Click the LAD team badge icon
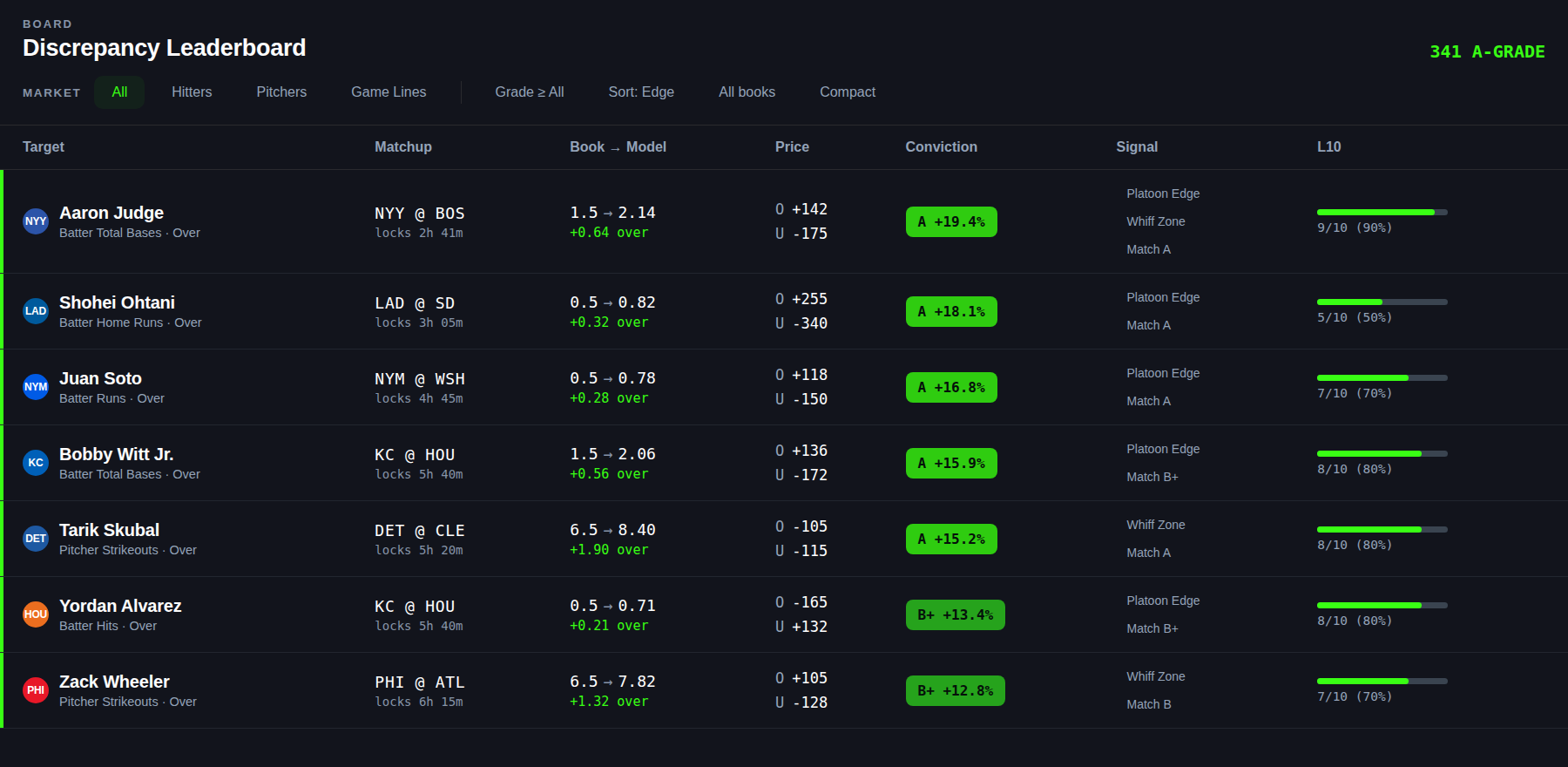Image resolution: width=1568 pixels, height=767 pixels. tap(36, 311)
